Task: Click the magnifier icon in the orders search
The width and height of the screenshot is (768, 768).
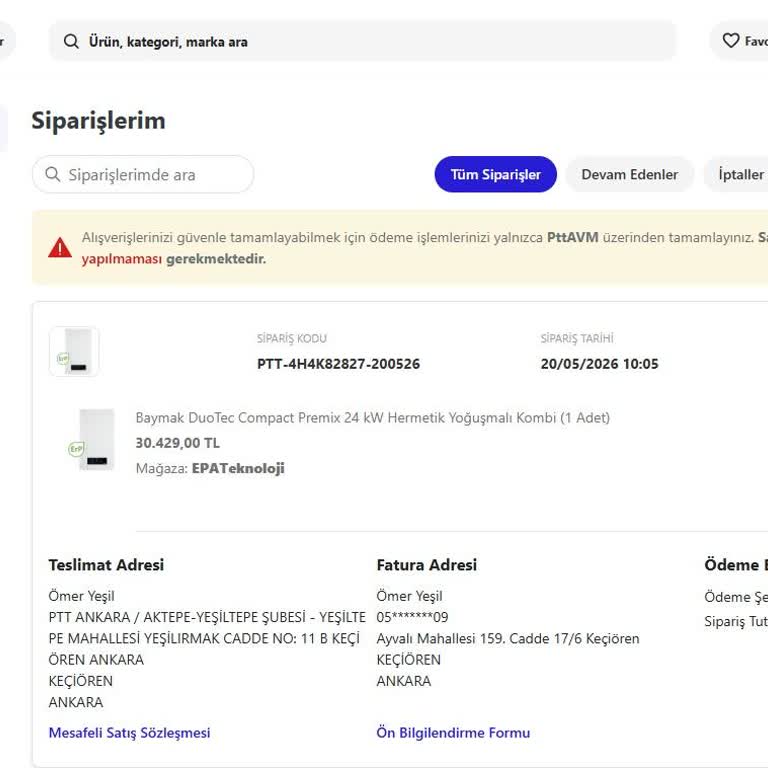Action: pos(52,174)
